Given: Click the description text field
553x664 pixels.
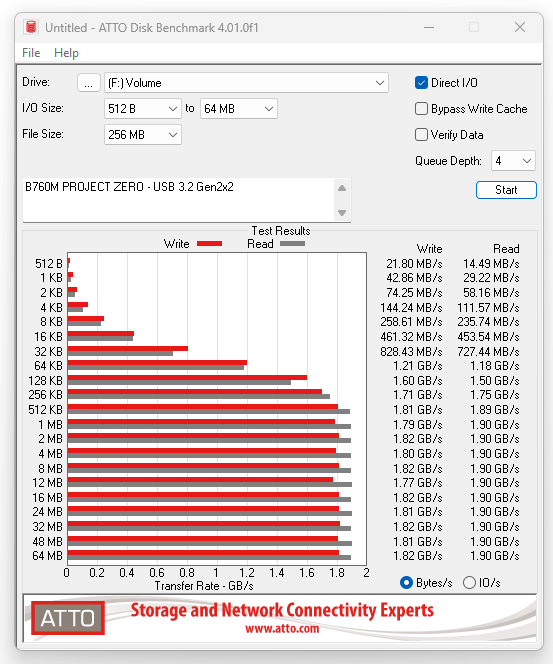Looking at the screenshot, I should tap(179, 200).
